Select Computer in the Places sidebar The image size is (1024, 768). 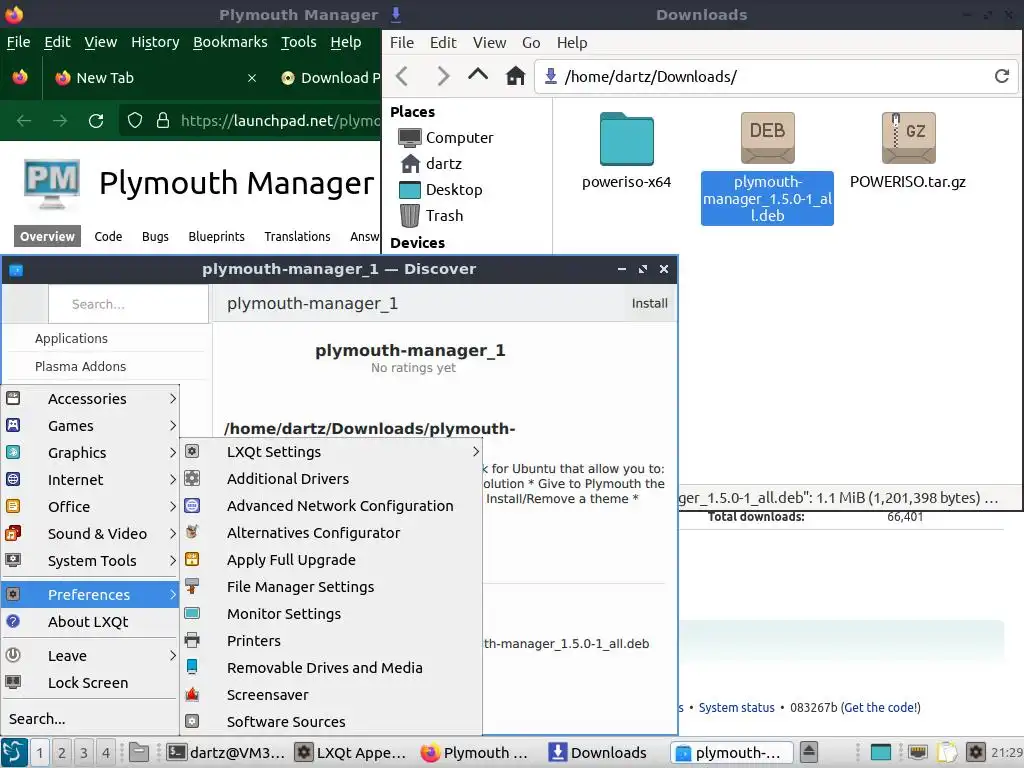click(446, 138)
